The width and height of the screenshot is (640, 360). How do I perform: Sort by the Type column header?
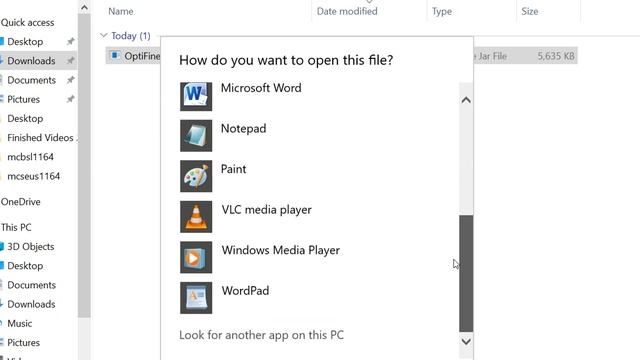[x=442, y=11]
